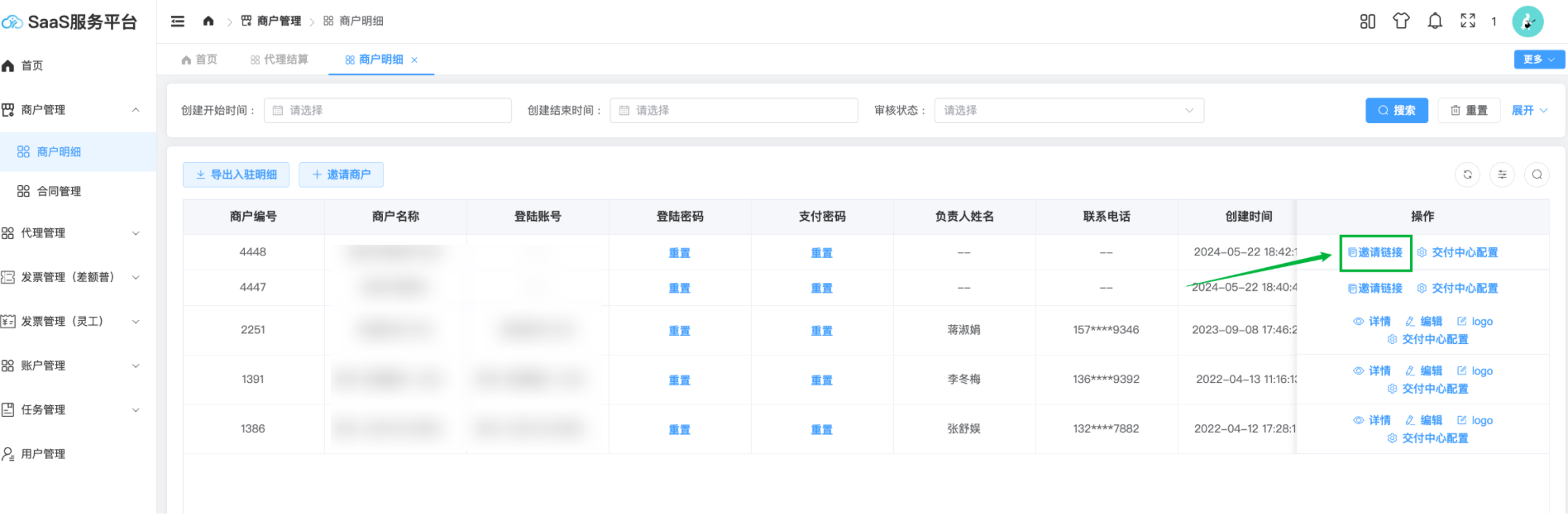Select 合同管理 in the sidebar
Viewport: 1568px width, 521px height.
59,191
